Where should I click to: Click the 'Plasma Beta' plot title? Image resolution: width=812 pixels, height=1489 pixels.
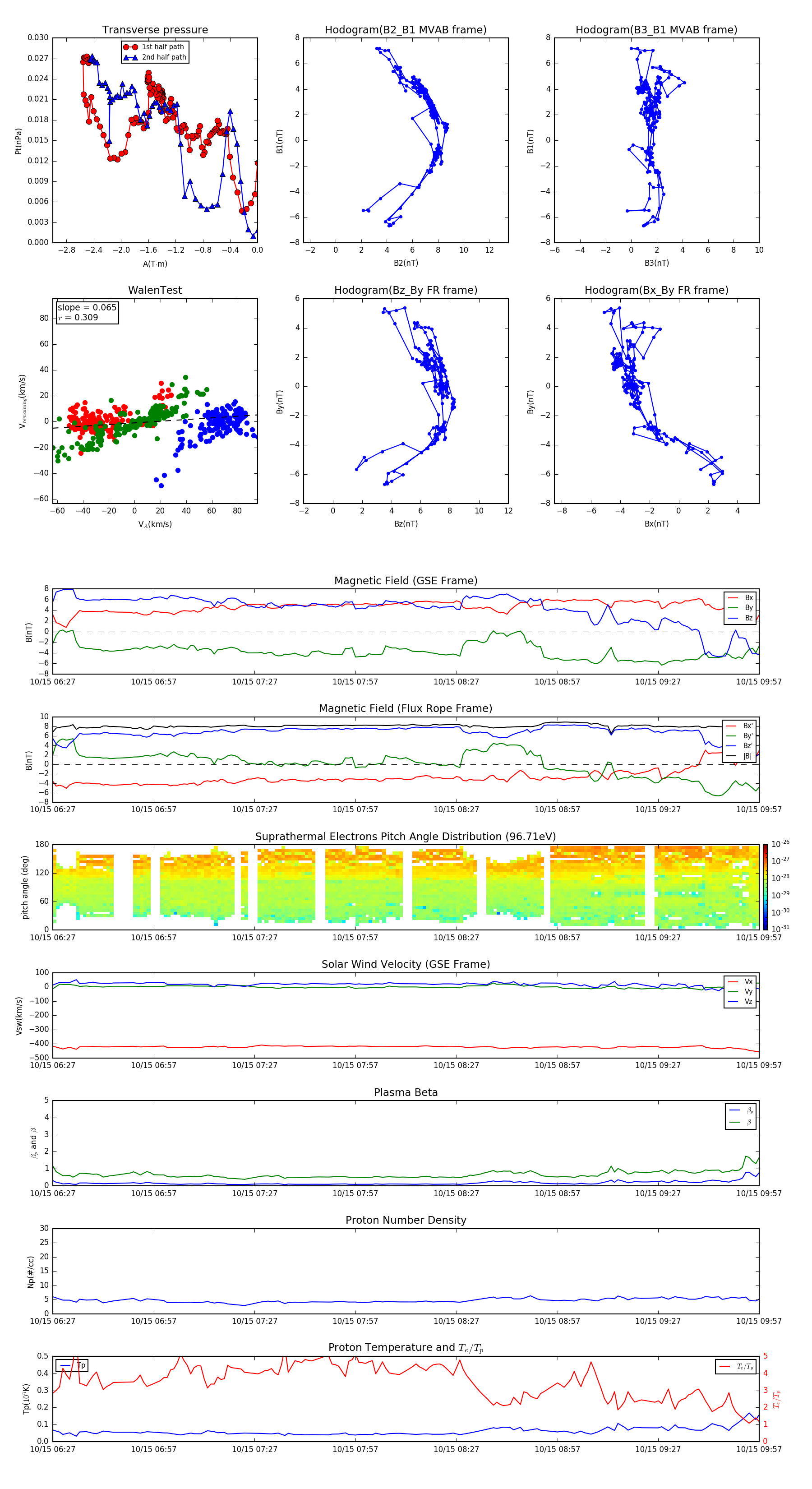pos(406,1092)
